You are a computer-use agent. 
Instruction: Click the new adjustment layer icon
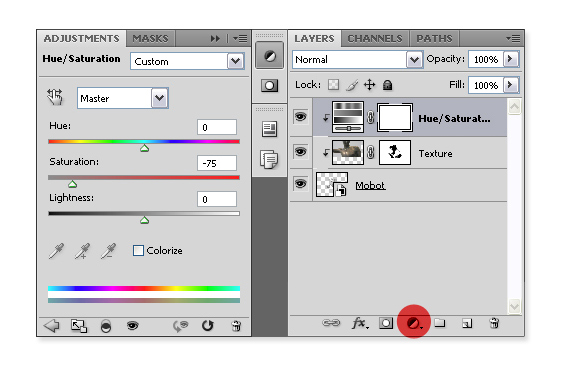point(413,323)
